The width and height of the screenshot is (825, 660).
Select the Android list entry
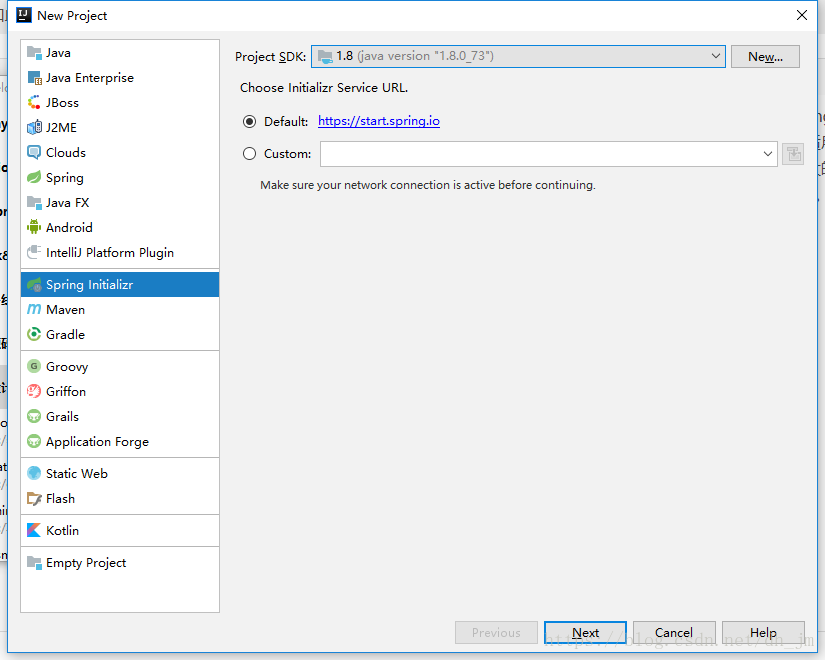tap(120, 227)
